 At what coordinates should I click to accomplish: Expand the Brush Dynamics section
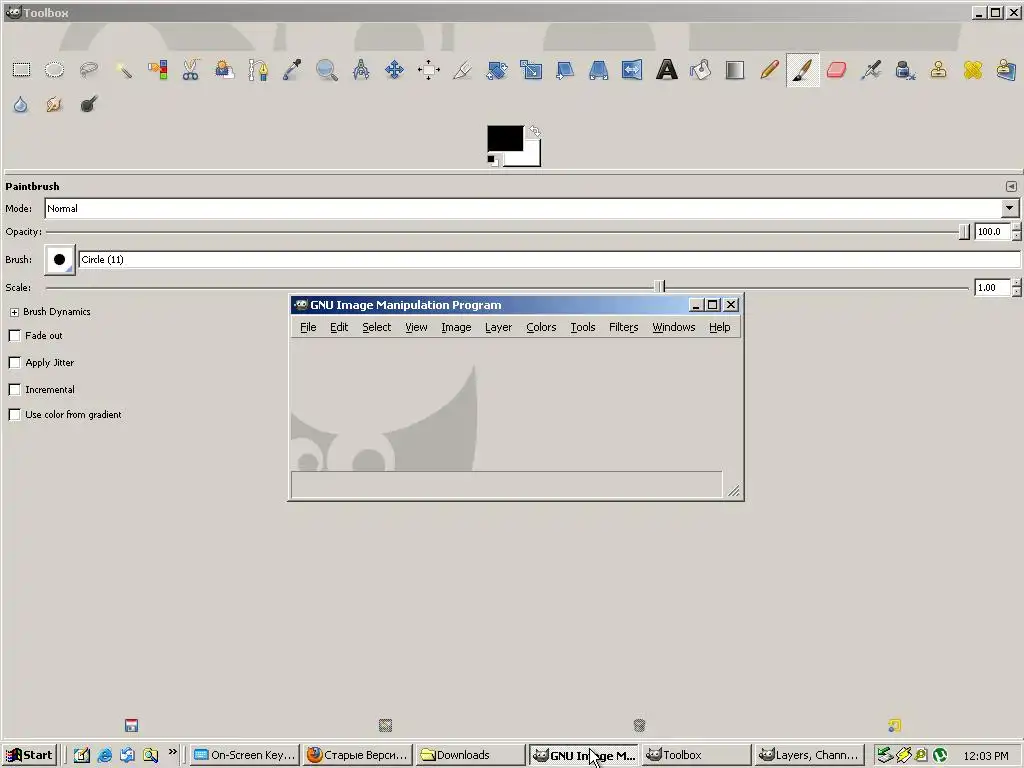(14, 312)
